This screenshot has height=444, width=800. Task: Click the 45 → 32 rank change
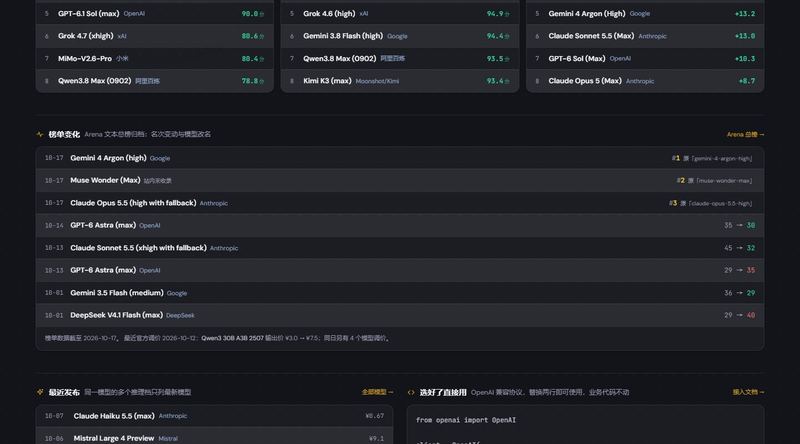point(739,248)
